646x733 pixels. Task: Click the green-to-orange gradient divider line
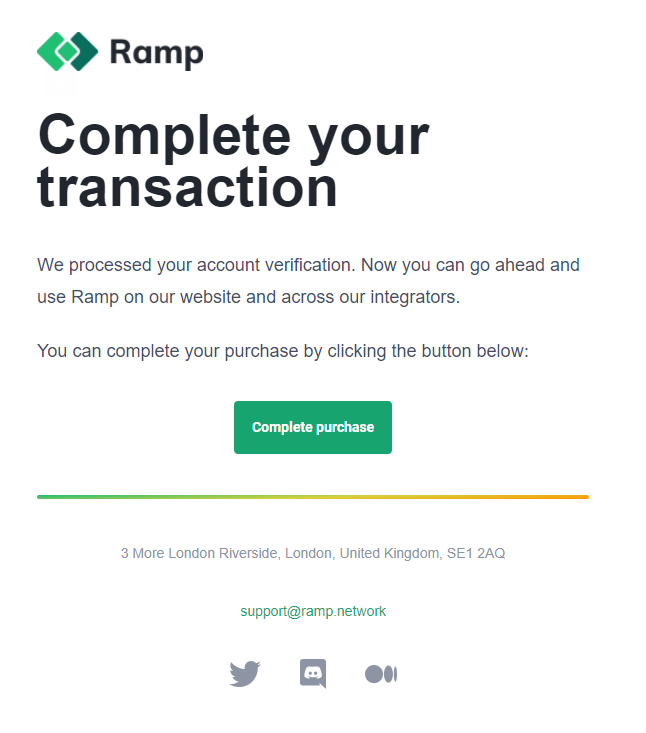coord(313,497)
